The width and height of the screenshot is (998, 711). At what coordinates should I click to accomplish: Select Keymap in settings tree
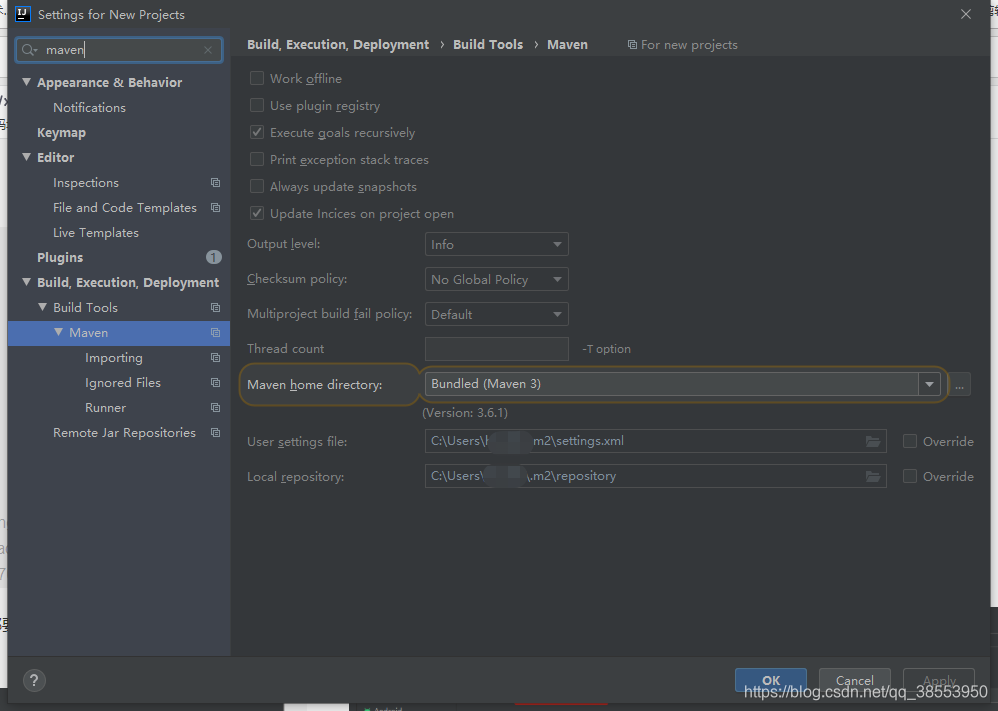(x=61, y=132)
